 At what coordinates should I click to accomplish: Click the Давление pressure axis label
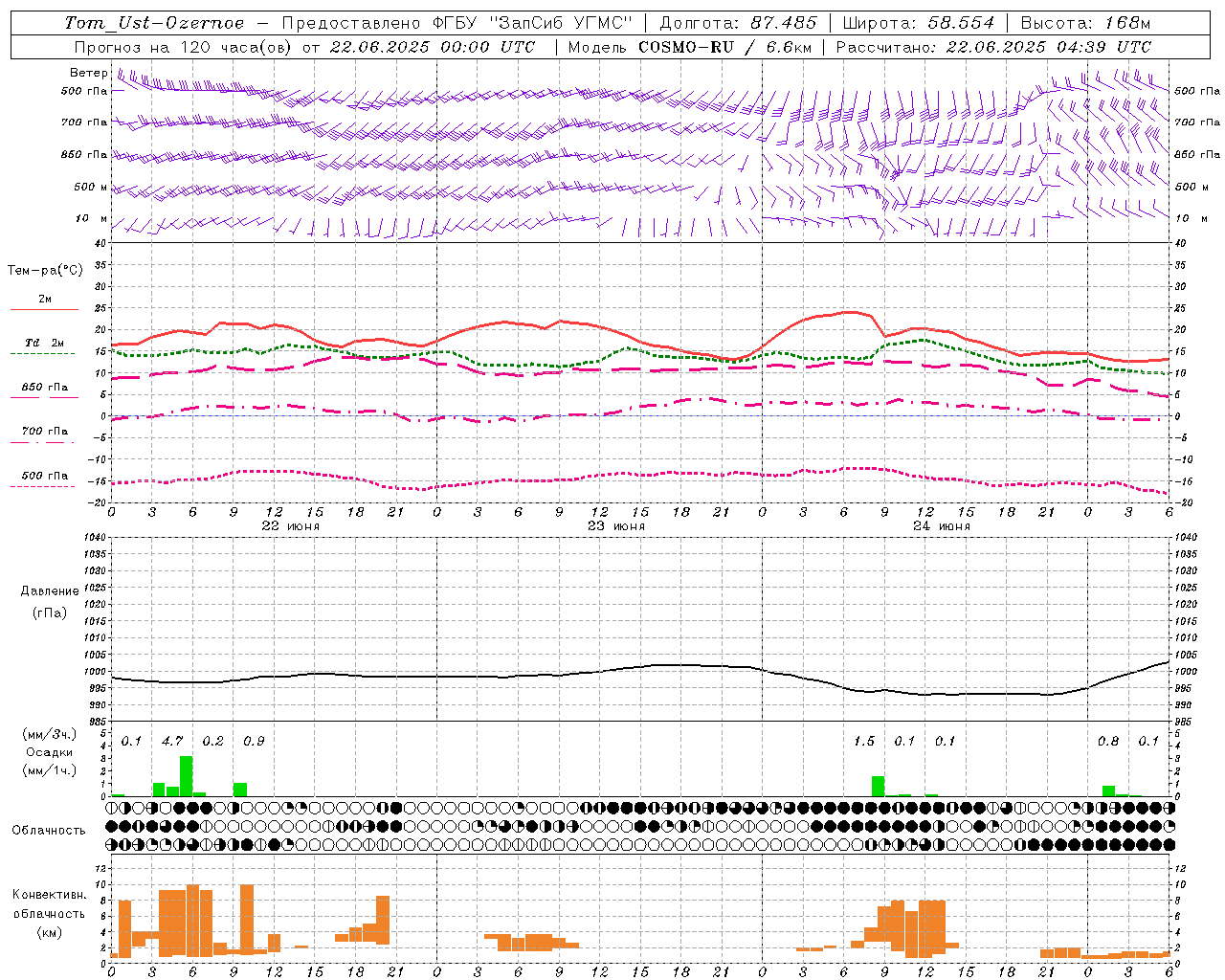click(50, 591)
